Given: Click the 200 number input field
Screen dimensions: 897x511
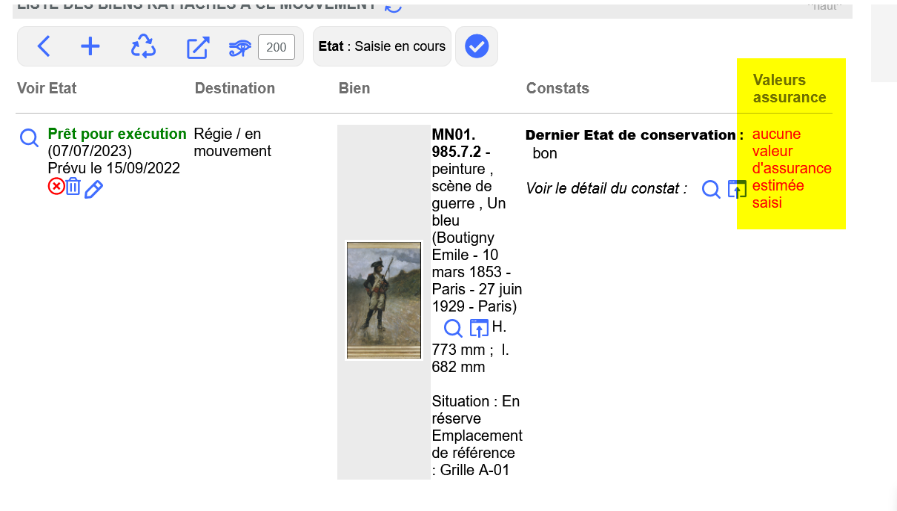Looking at the screenshot, I should [x=275, y=47].
